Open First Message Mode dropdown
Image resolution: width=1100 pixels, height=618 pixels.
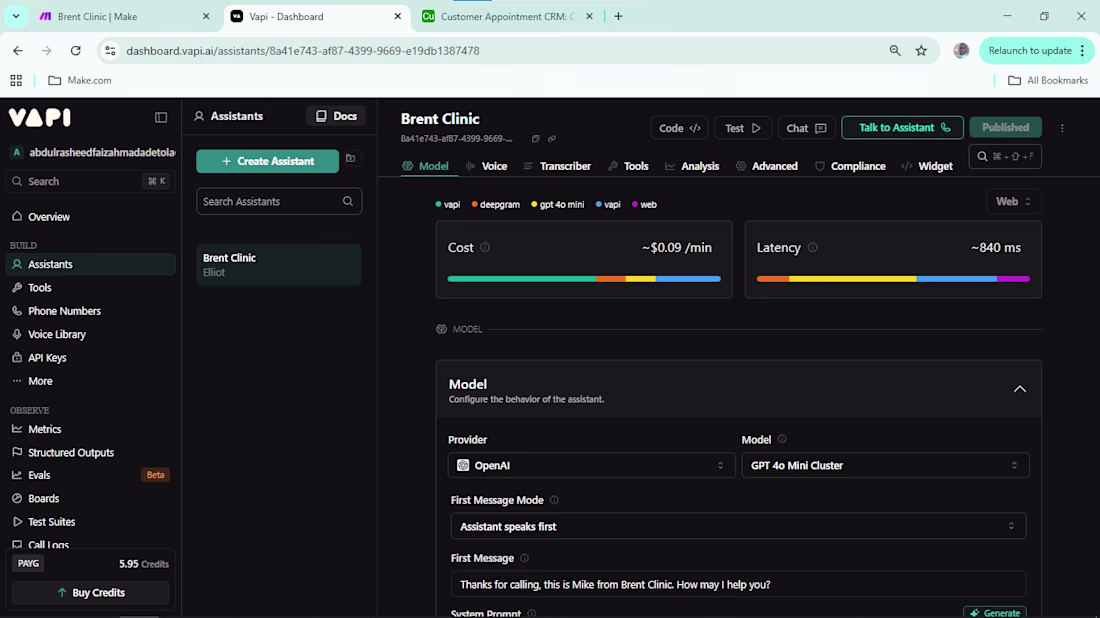(x=738, y=526)
